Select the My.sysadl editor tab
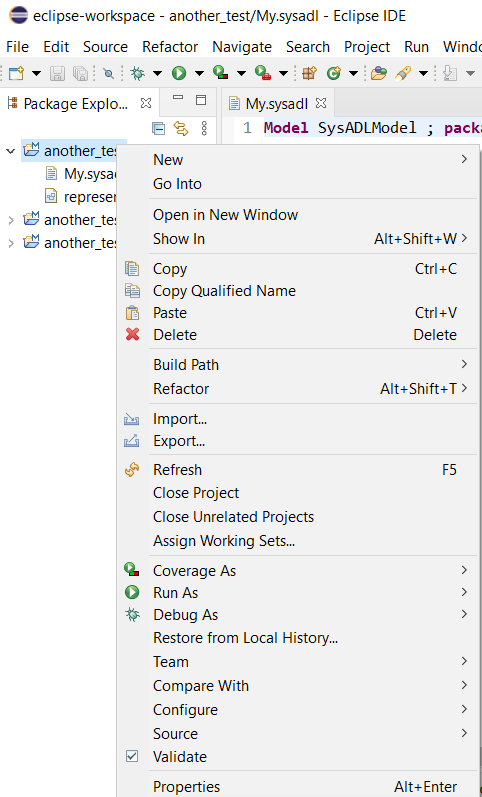482x797 pixels. [x=277, y=104]
